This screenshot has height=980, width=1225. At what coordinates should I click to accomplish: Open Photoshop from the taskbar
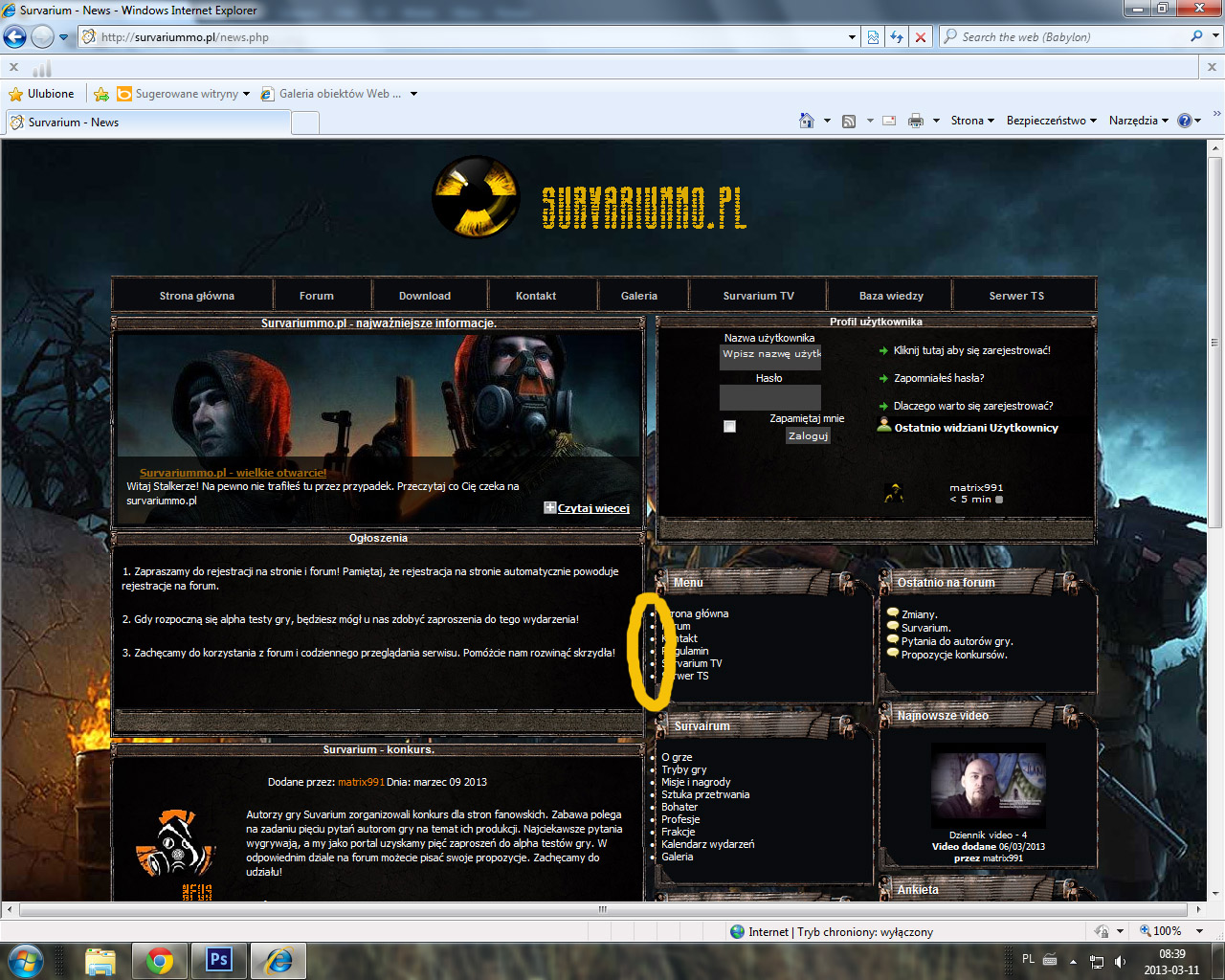219,961
